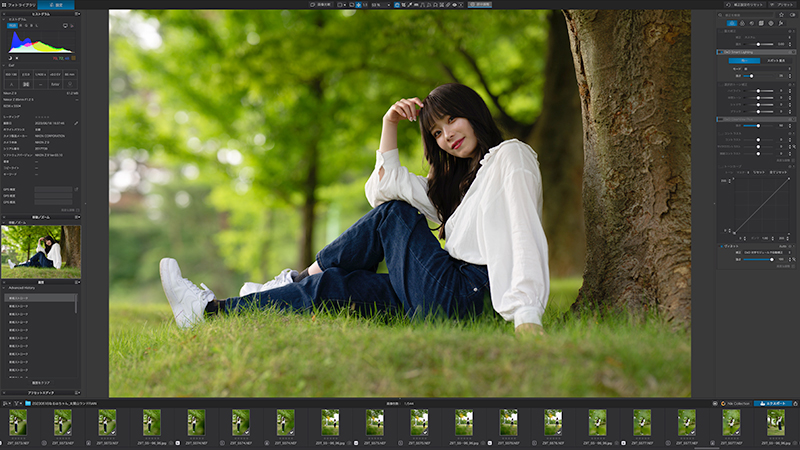The image size is (800, 450).
Task: Switch to the PhotoLibrary tab
Action: pyautogui.click(x=18, y=5)
